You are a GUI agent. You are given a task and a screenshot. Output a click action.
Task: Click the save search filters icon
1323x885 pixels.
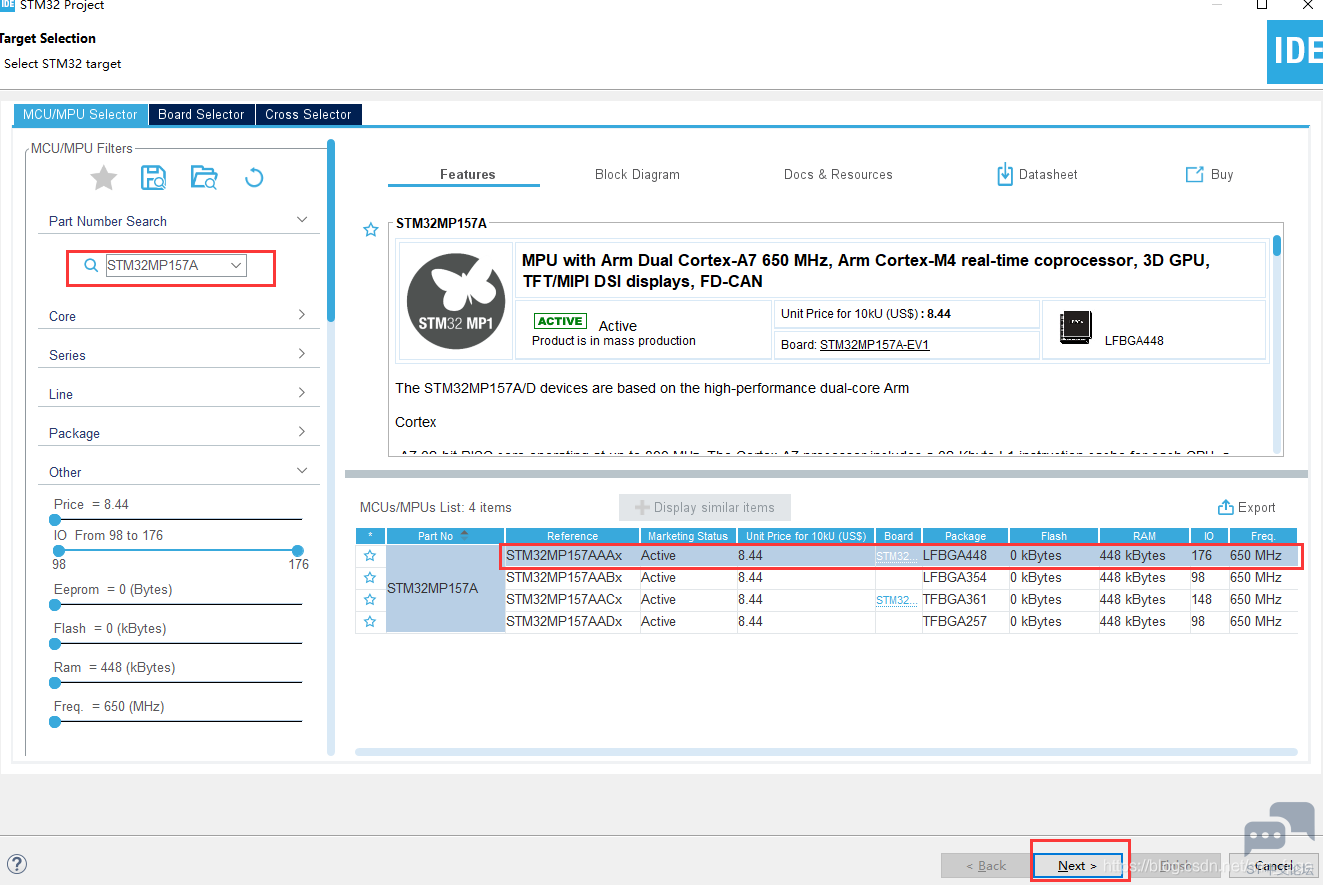tap(154, 178)
